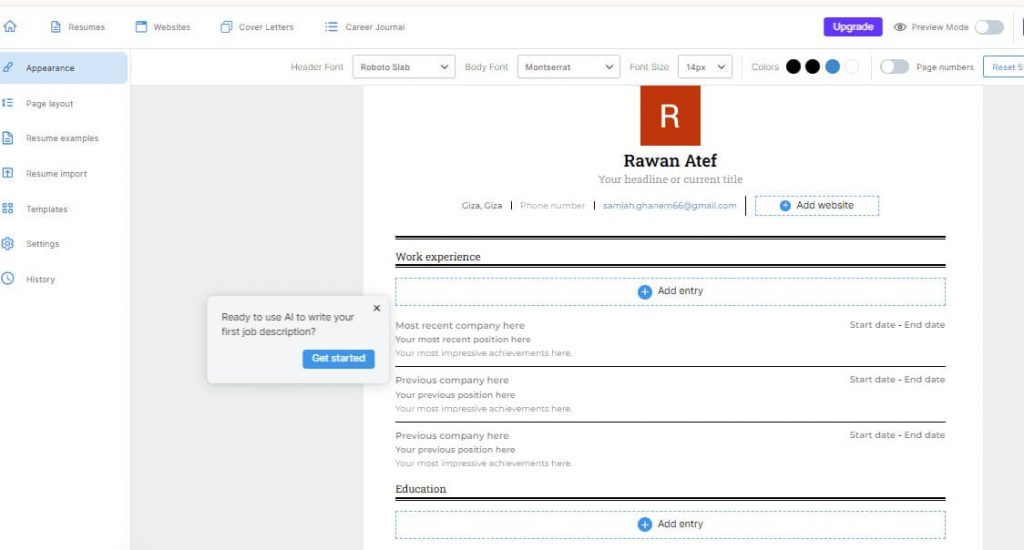This screenshot has width=1024, height=550.
Task: Click the home icon in top bar
Action: click(x=10, y=27)
